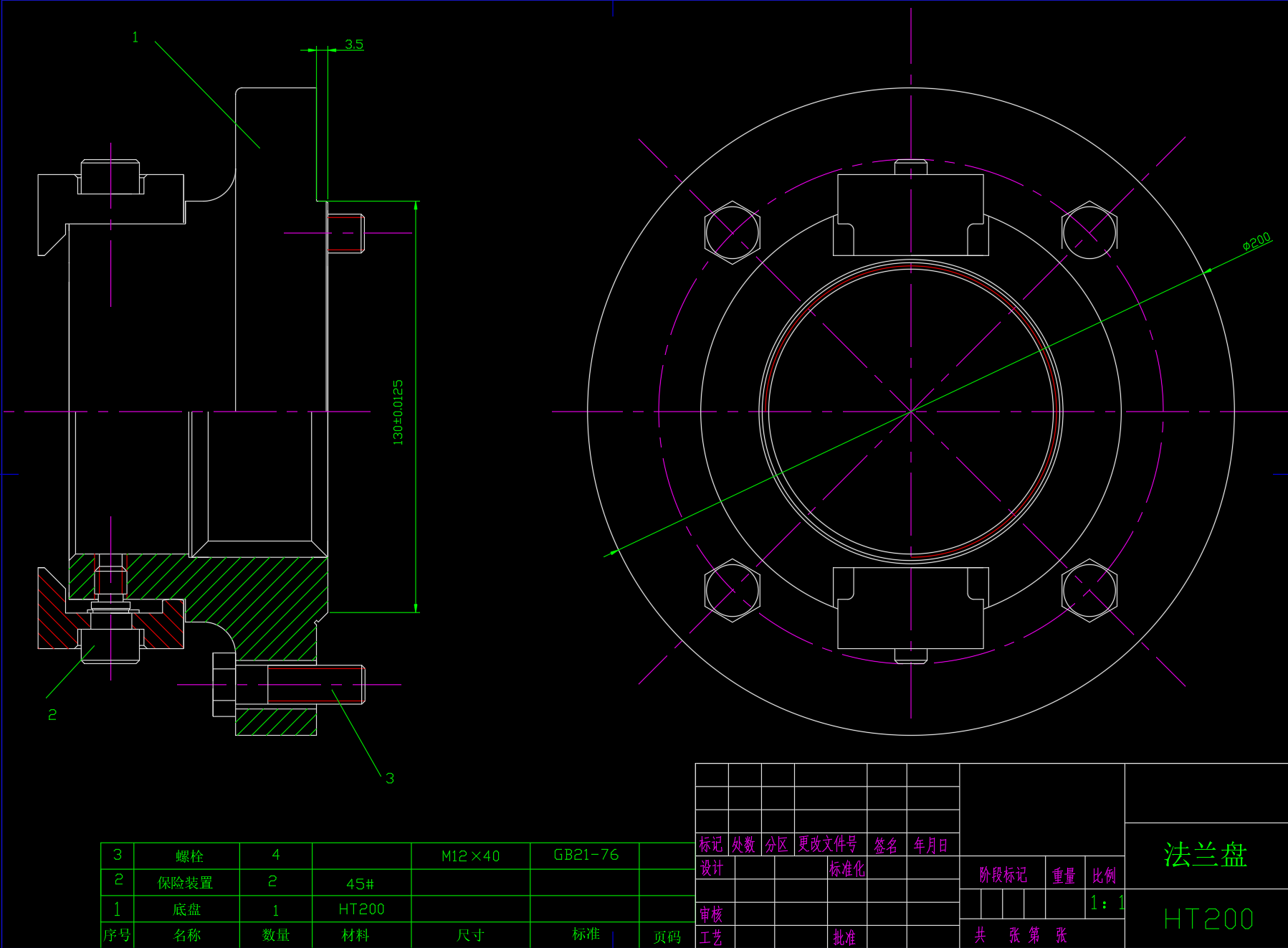Click part balloon number 2
1288x948 pixels.
click(x=52, y=714)
